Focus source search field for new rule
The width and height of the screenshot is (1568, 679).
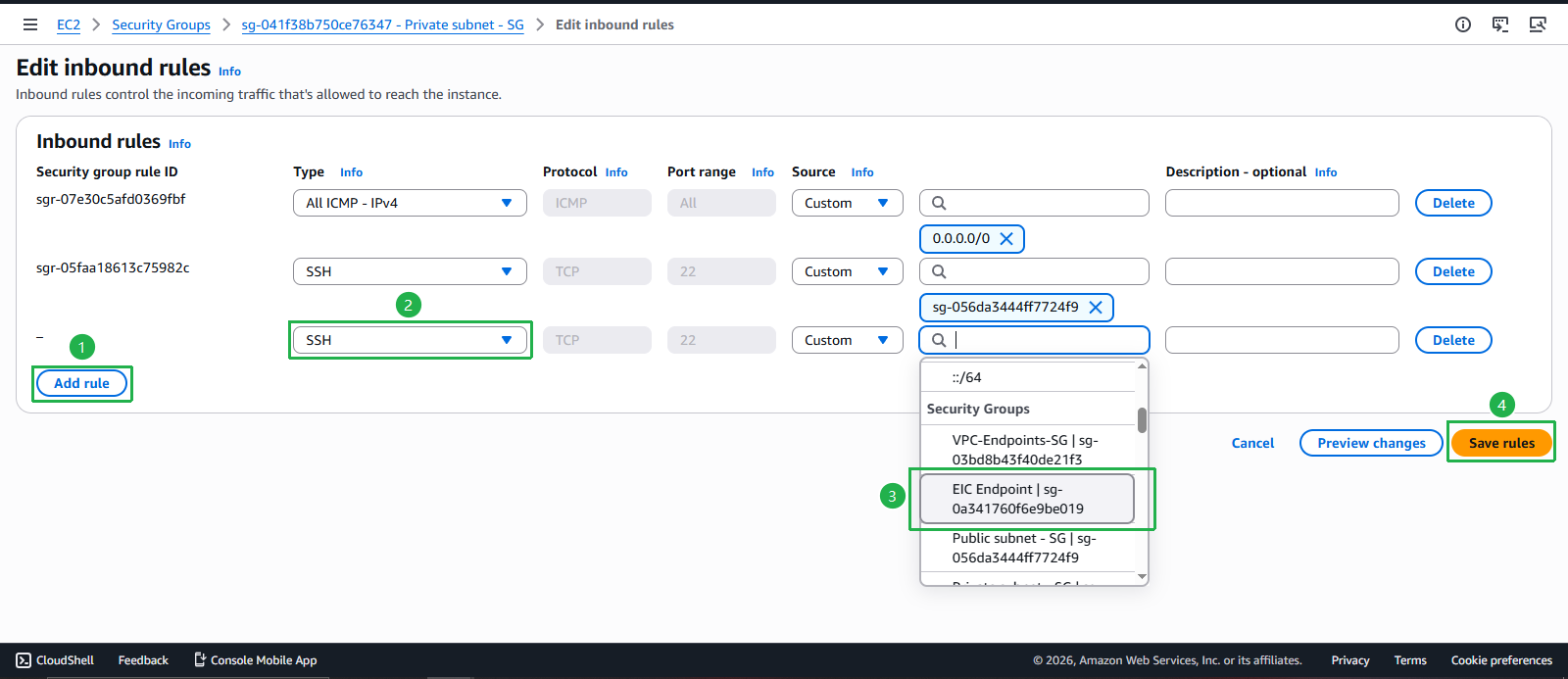click(1034, 340)
